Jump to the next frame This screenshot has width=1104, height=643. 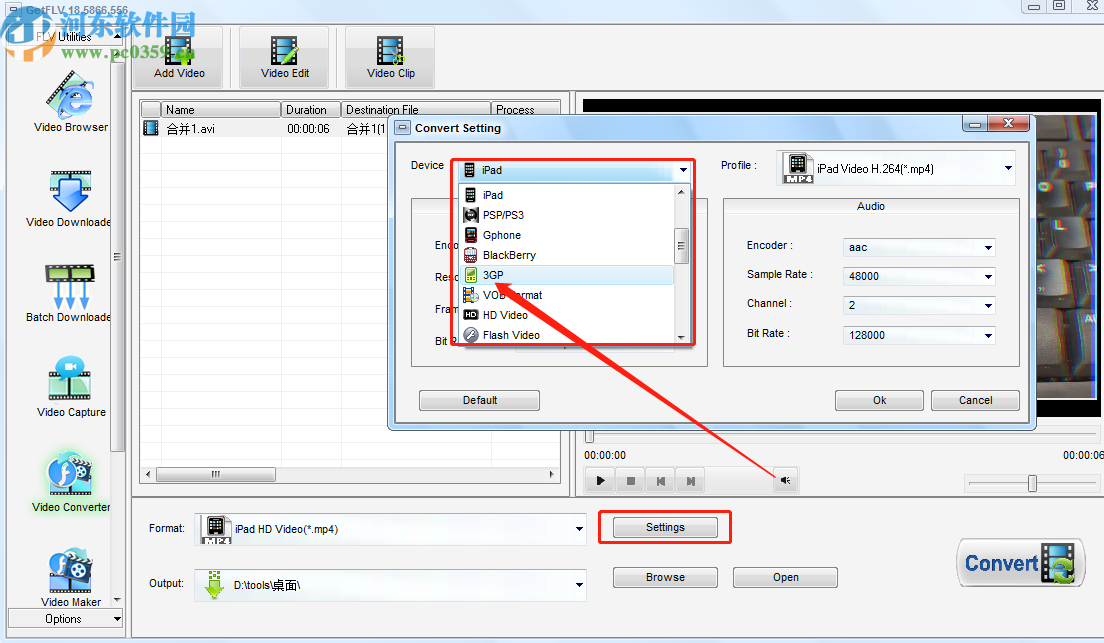tap(691, 481)
